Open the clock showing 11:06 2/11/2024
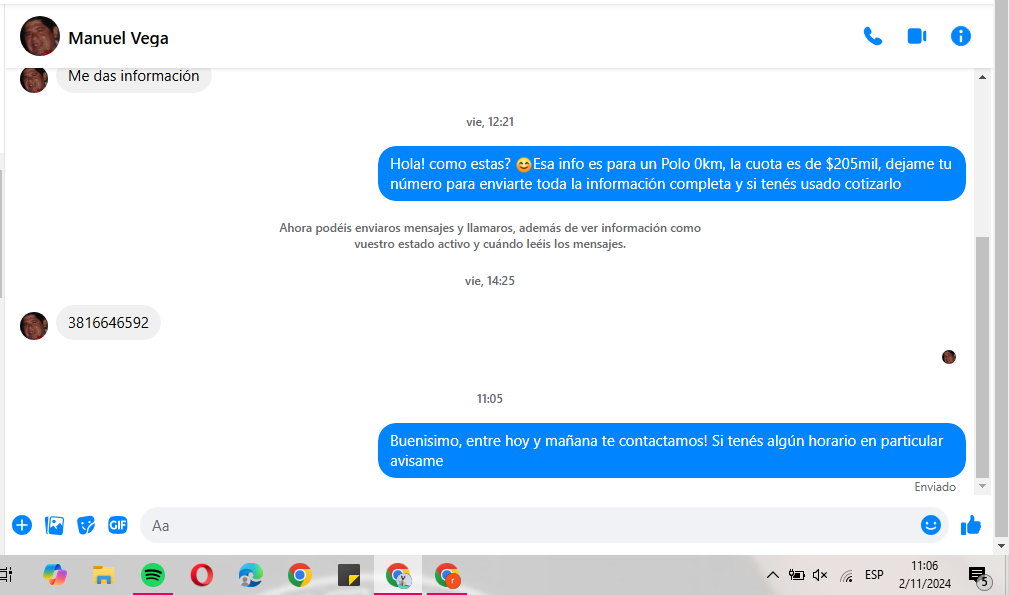1009x595 pixels. (x=925, y=574)
